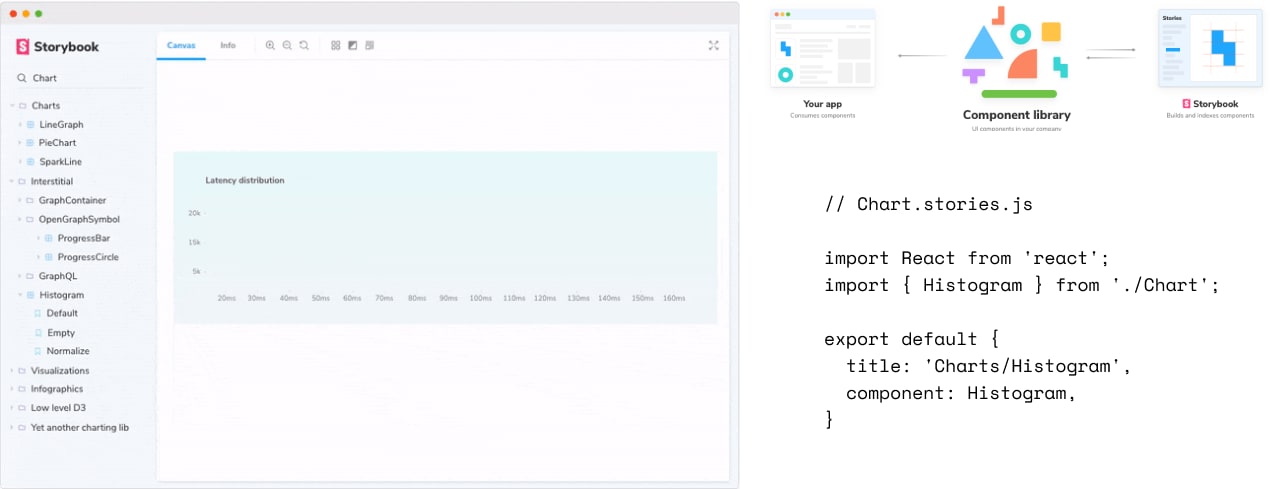Image resolution: width=1280 pixels, height=489 pixels.
Task: Click the Component library shapes illustration
Action: tap(1015, 52)
